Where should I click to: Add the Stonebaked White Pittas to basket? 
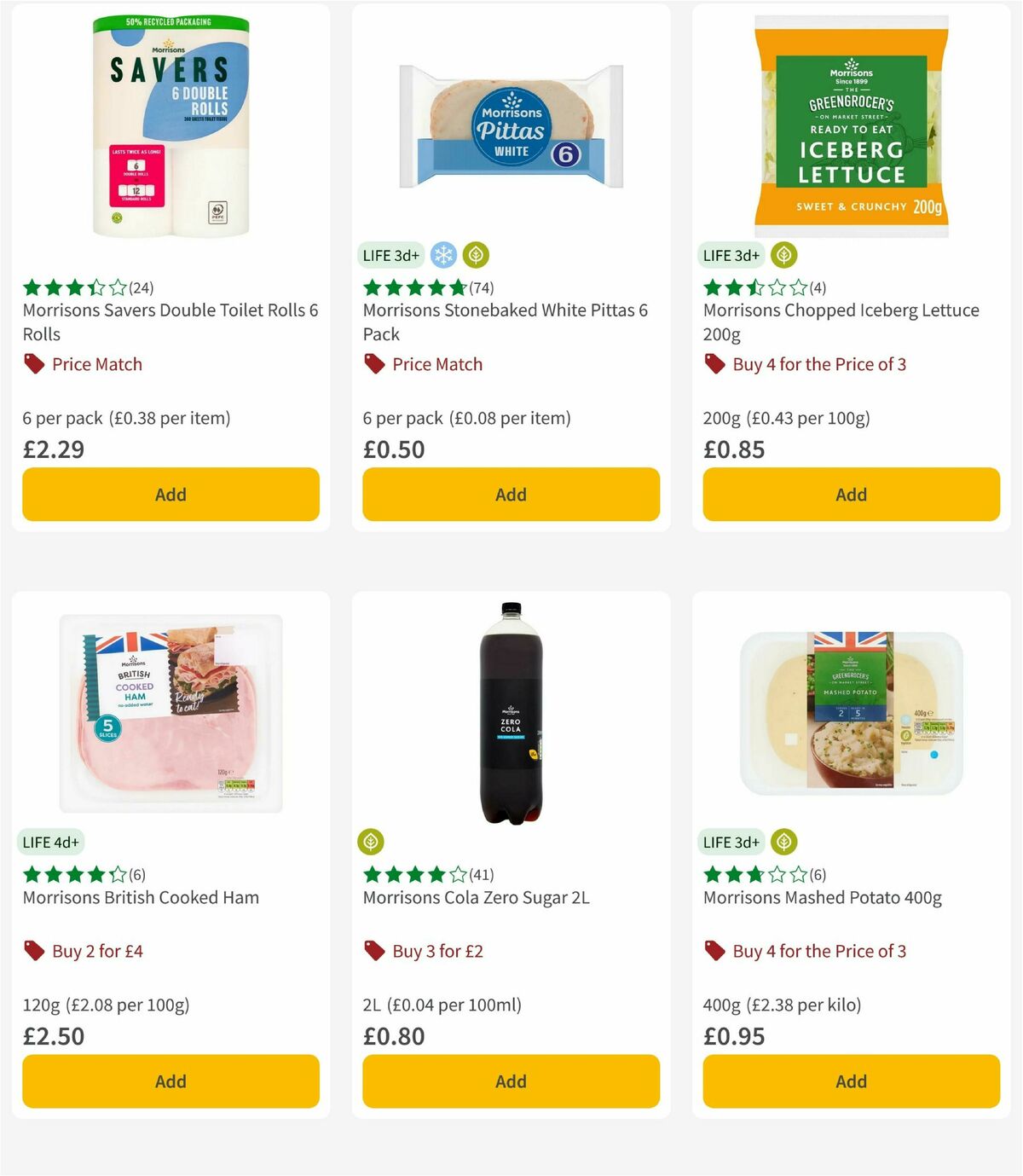(x=510, y=494)
